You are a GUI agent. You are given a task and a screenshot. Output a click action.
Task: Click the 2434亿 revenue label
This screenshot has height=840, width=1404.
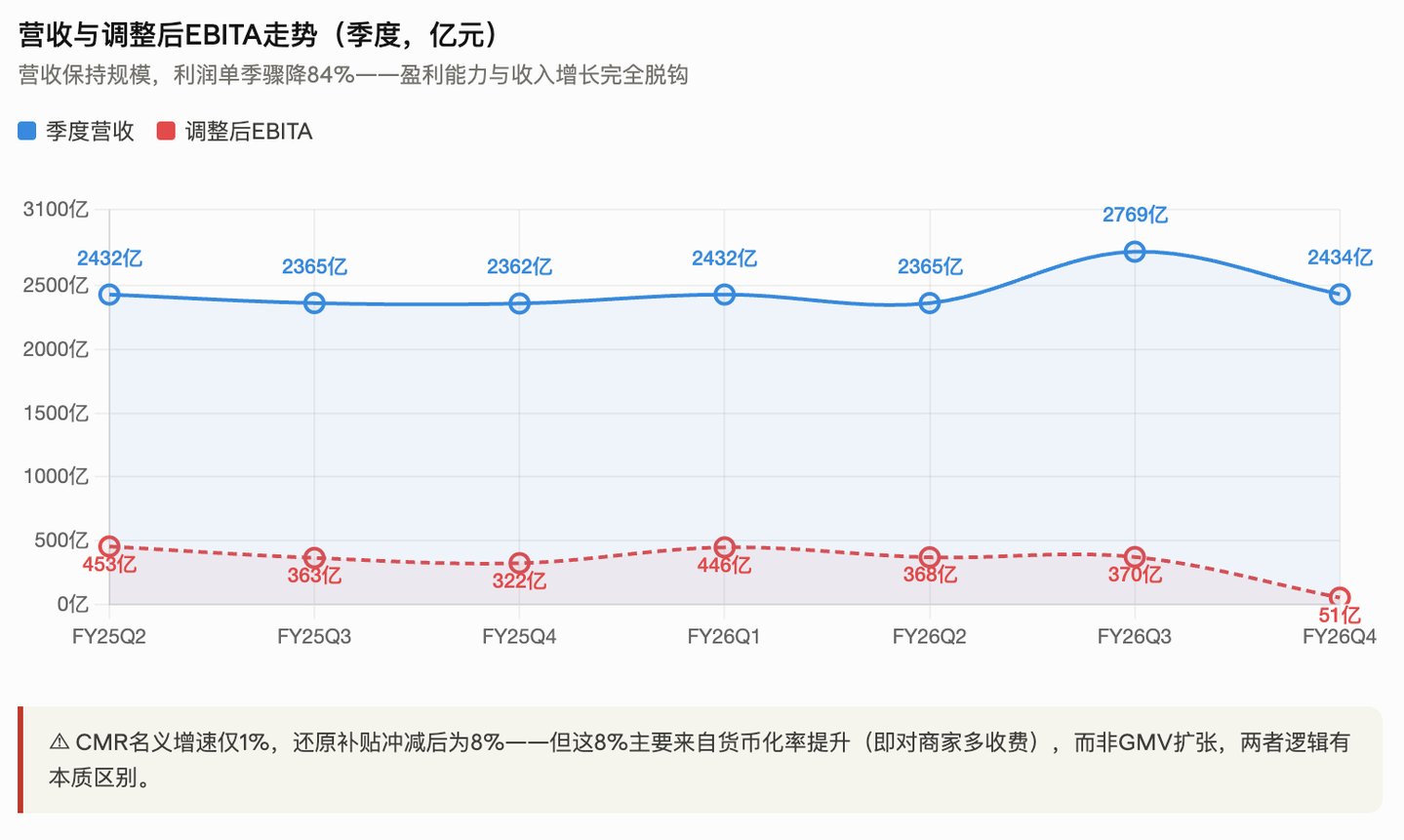point(1340,258)
